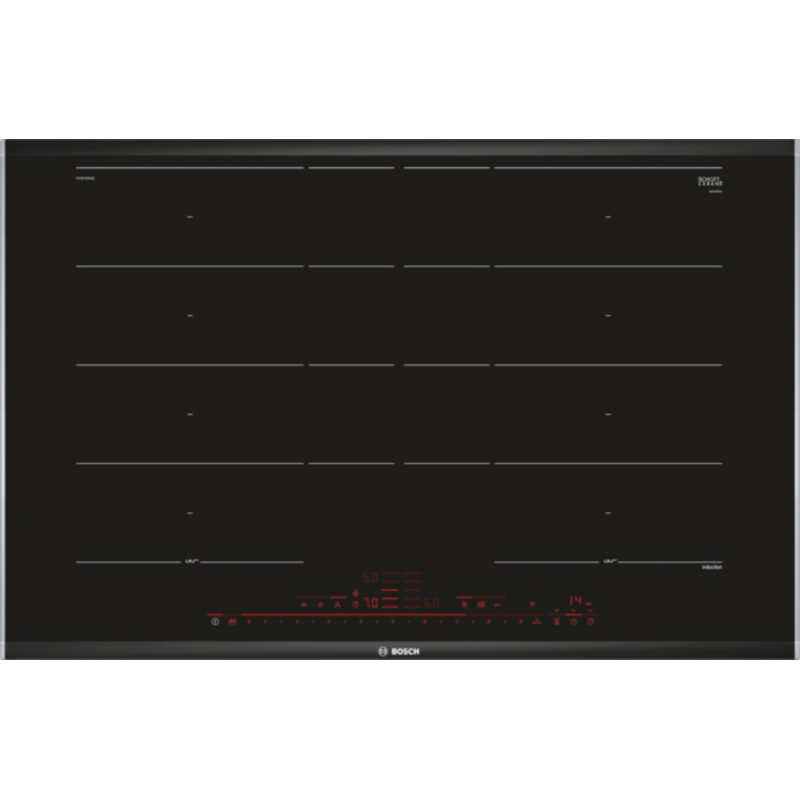Tap the red "7.0" power level display
The image size is (800, 800).
point(370,603)
